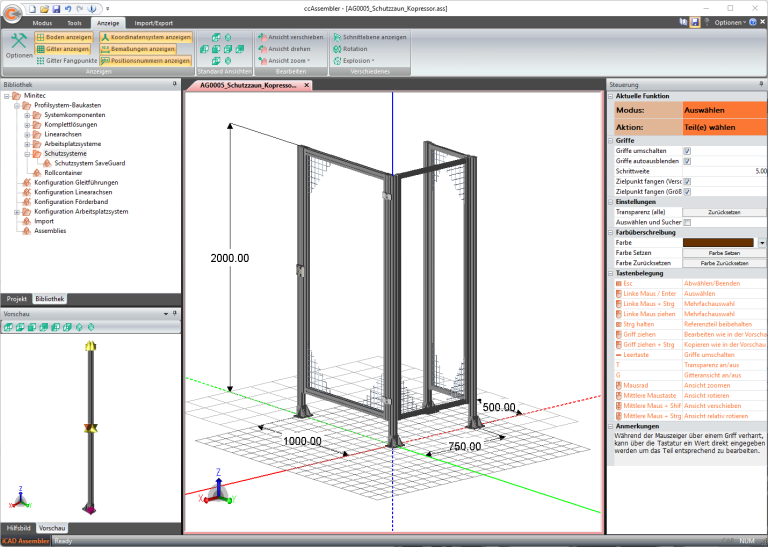
Task: Click the save icon in quick access toolbar
Action: 57,8
